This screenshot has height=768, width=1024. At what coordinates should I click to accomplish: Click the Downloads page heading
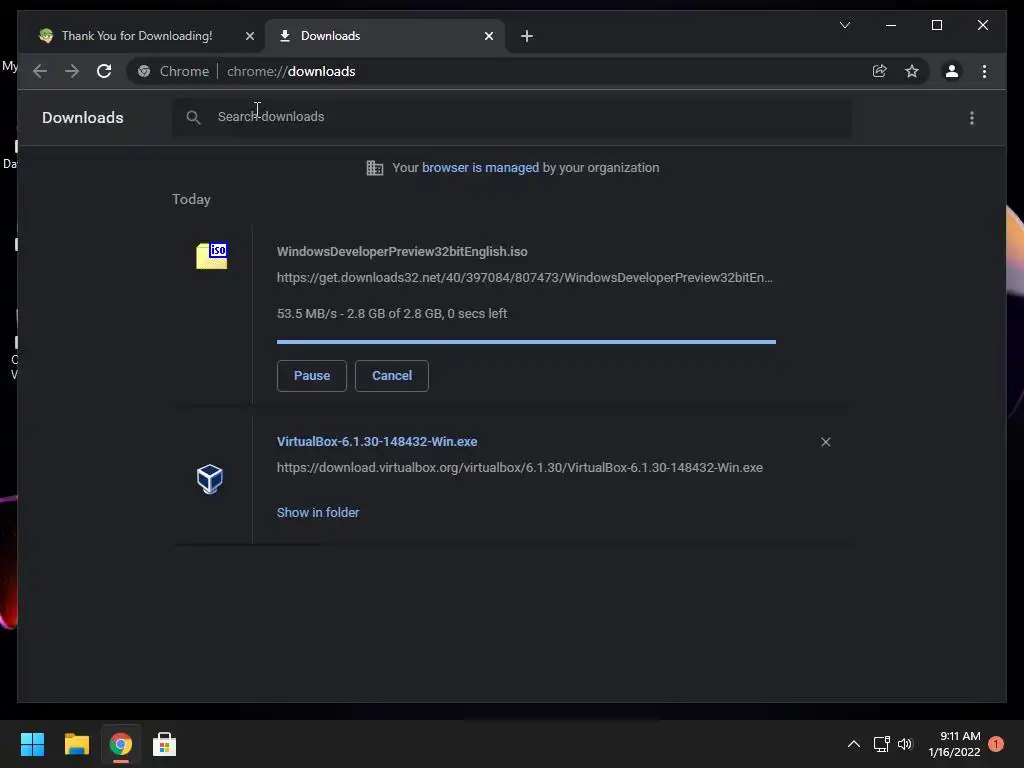[83, 118]
